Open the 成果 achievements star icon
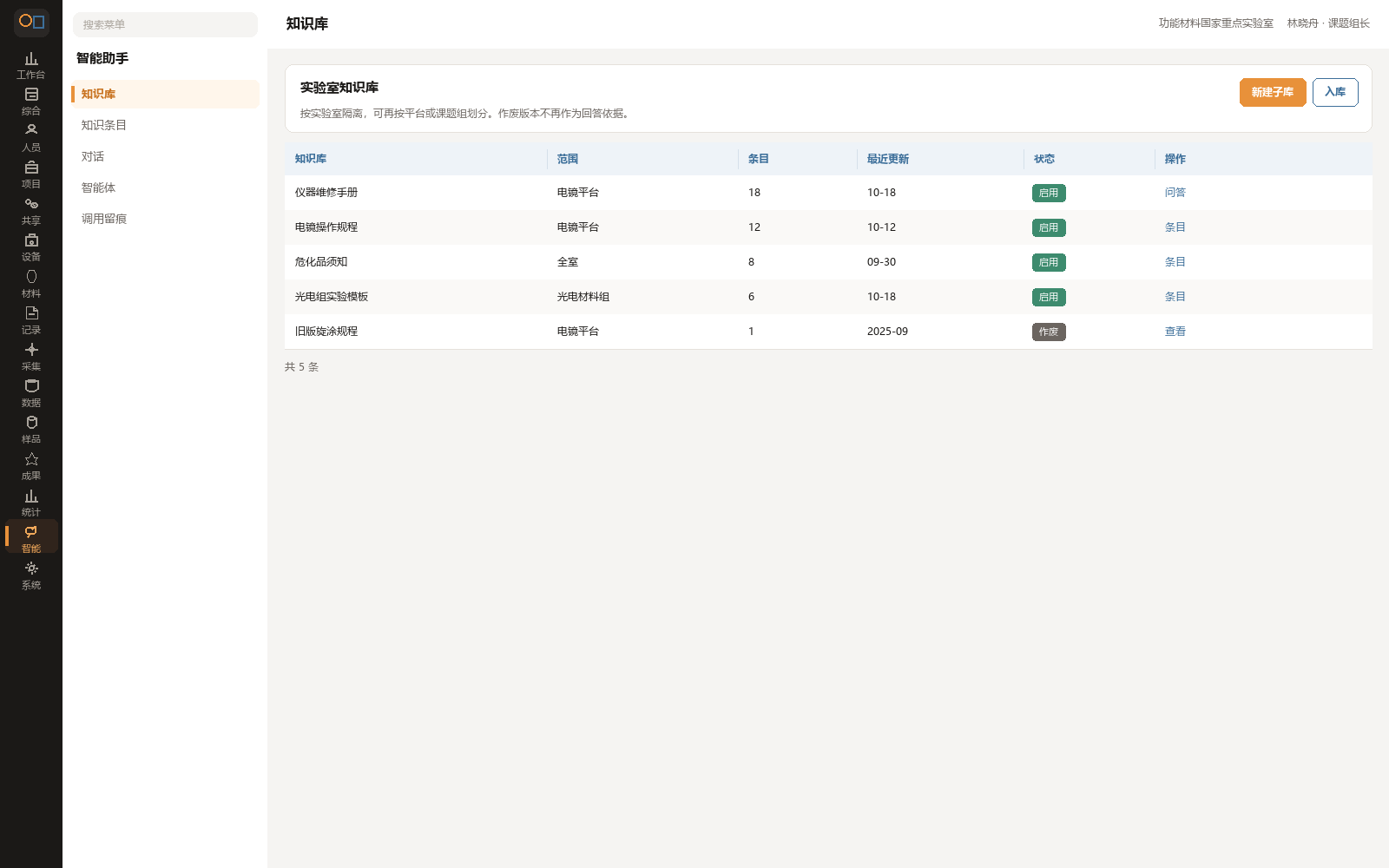 point(31,467)
